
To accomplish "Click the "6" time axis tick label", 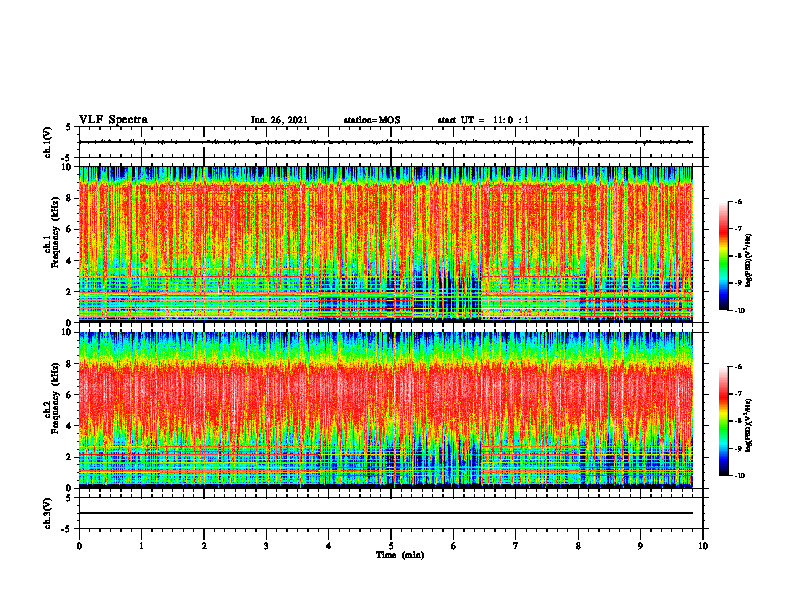I will pos(454,546).
